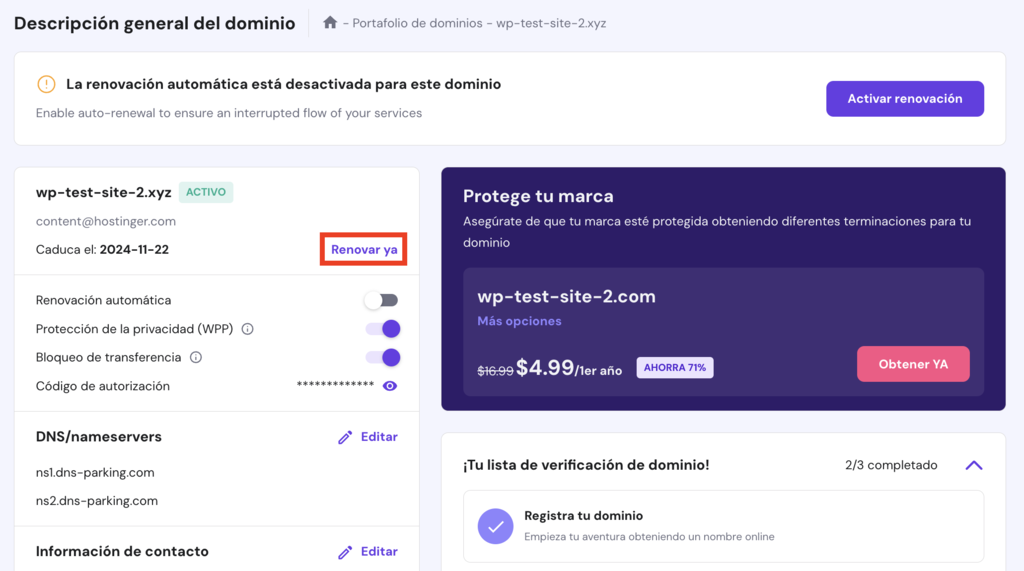Enable the Renovación automática toggle
This screenshot has width=1024, height=571.
coord(381,301)
